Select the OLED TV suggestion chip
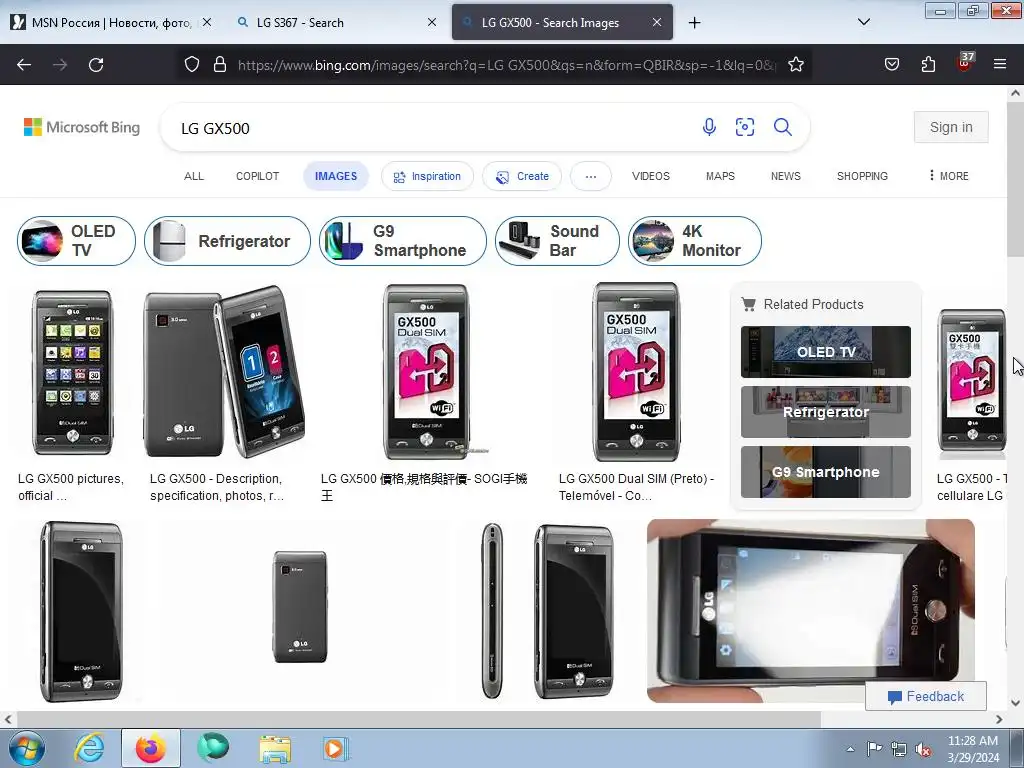This screenshot has width=1024, height=768. [76, 241]
